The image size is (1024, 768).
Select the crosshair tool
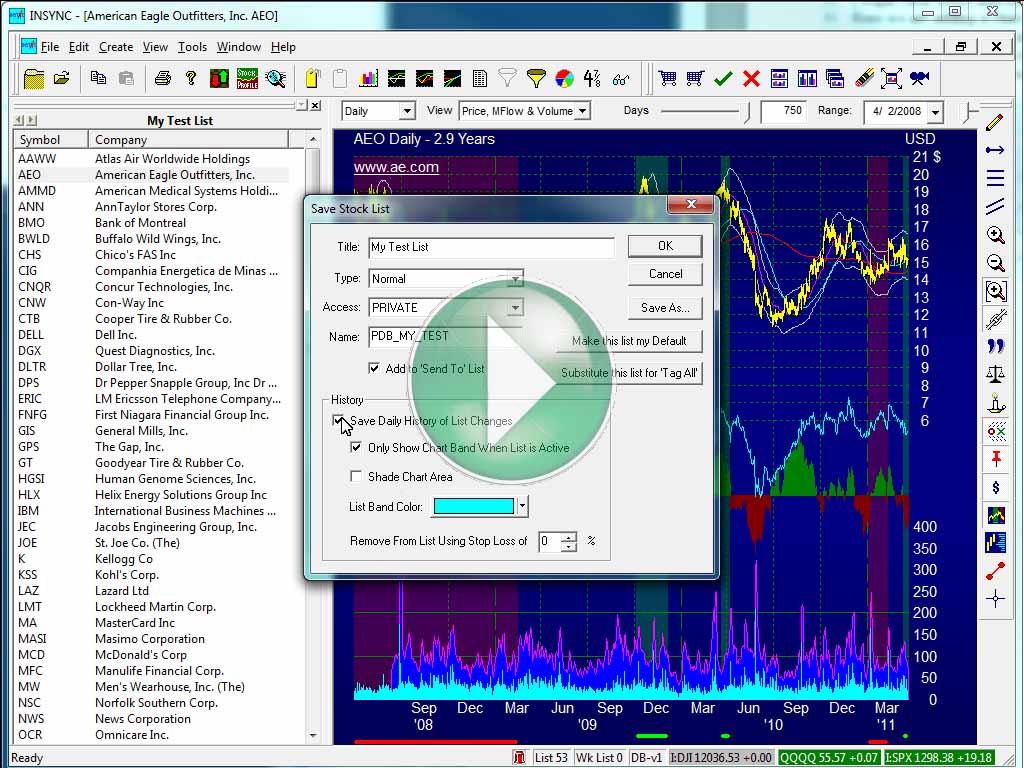point(995,598)
